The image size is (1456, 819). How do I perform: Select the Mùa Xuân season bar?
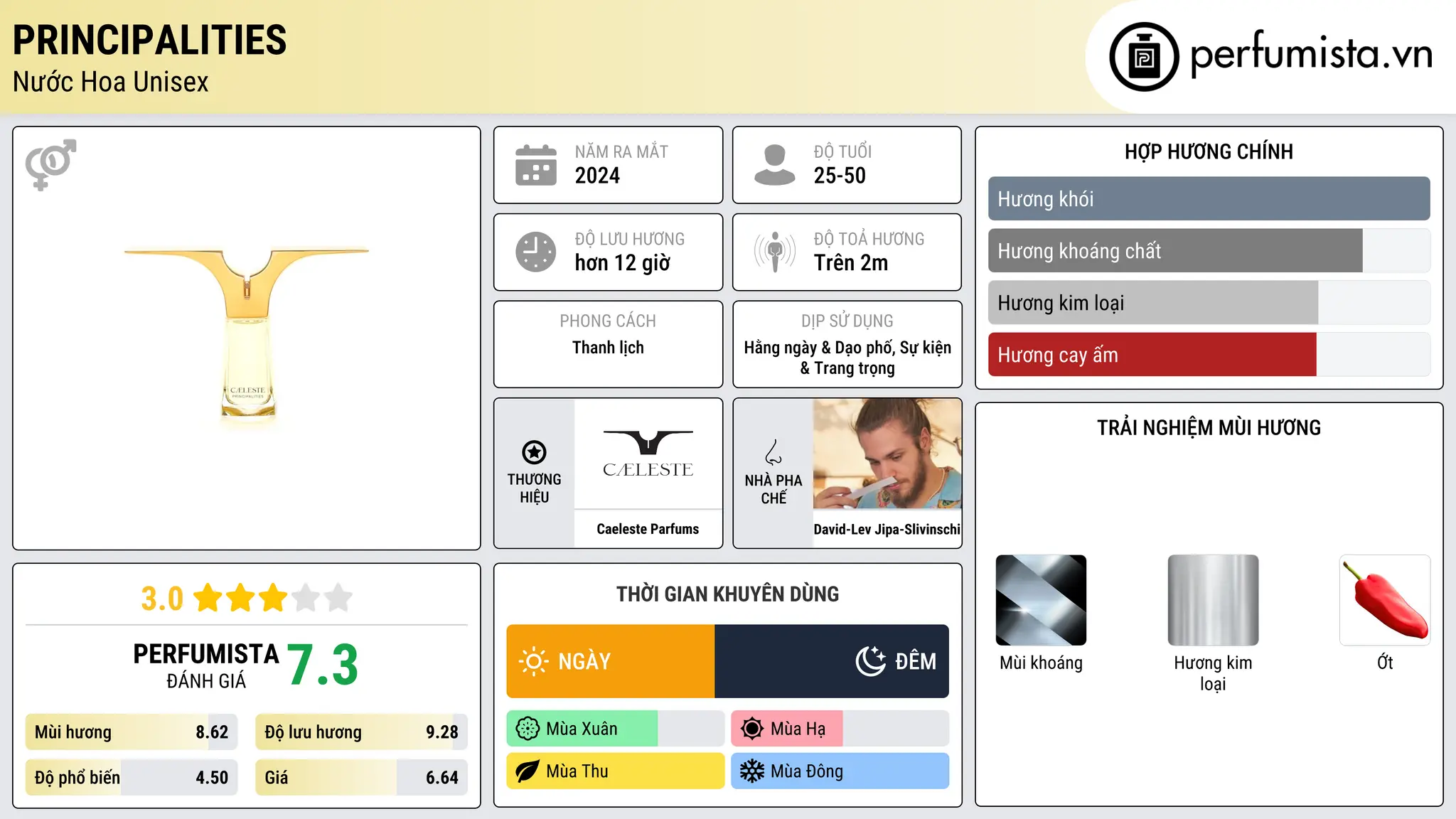[x=615, y=729]
